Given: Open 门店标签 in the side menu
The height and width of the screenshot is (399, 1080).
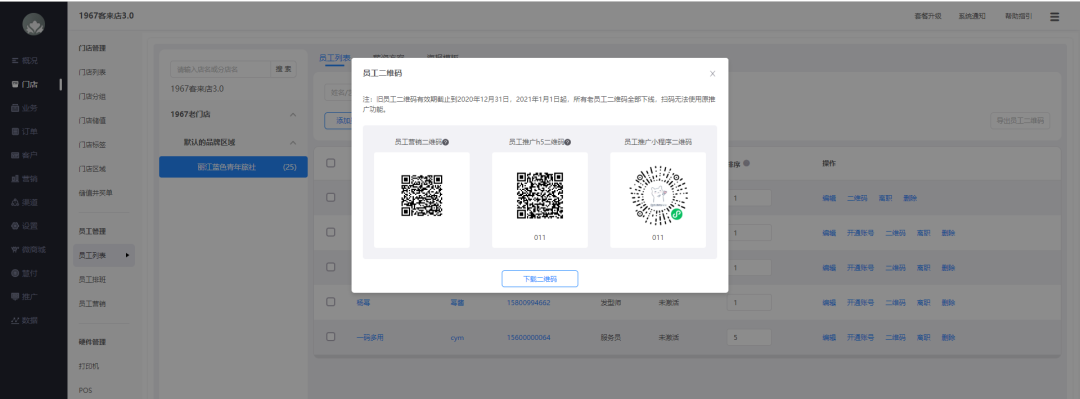Looking at the screenshot, I should point(92,145).
